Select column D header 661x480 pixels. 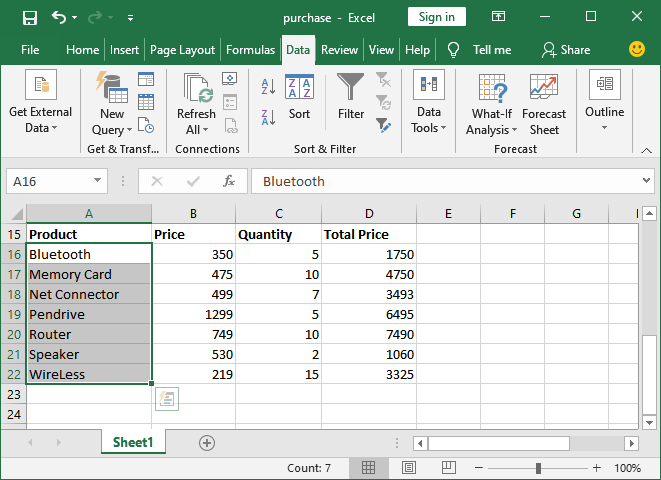[369, 214]
